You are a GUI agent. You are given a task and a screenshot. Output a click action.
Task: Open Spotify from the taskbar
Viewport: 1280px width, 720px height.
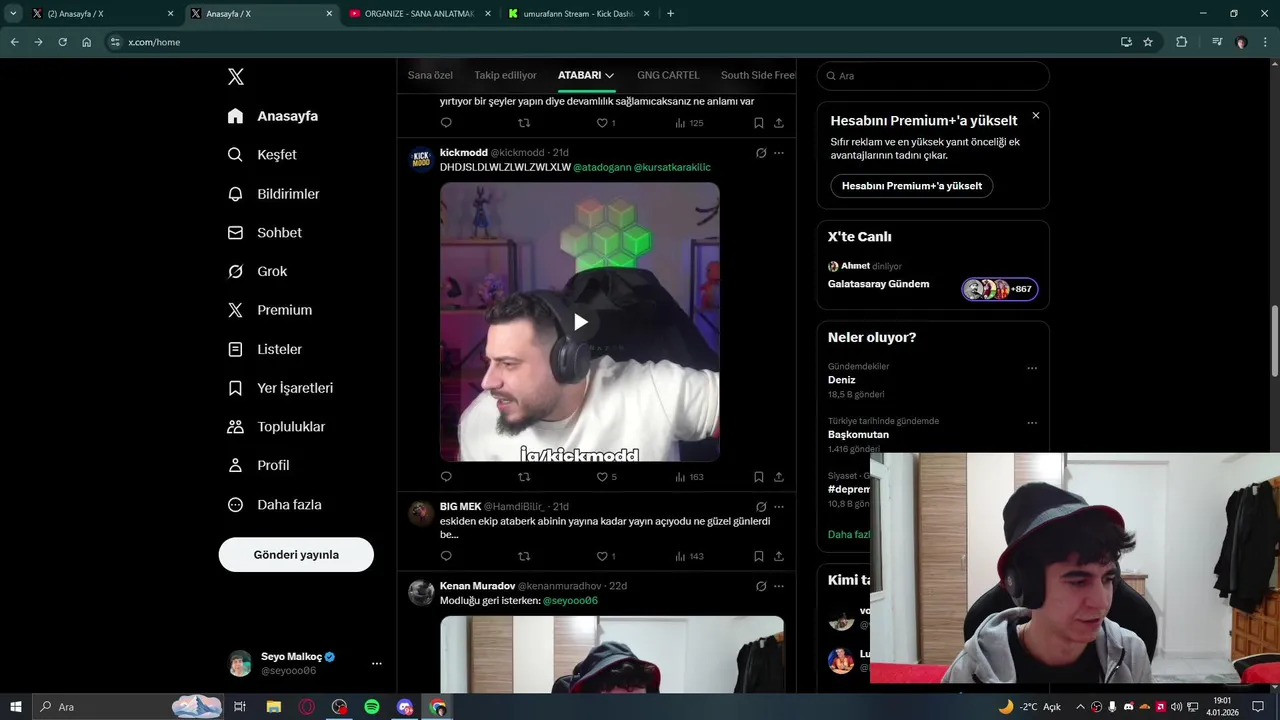[x=372, y=707]
